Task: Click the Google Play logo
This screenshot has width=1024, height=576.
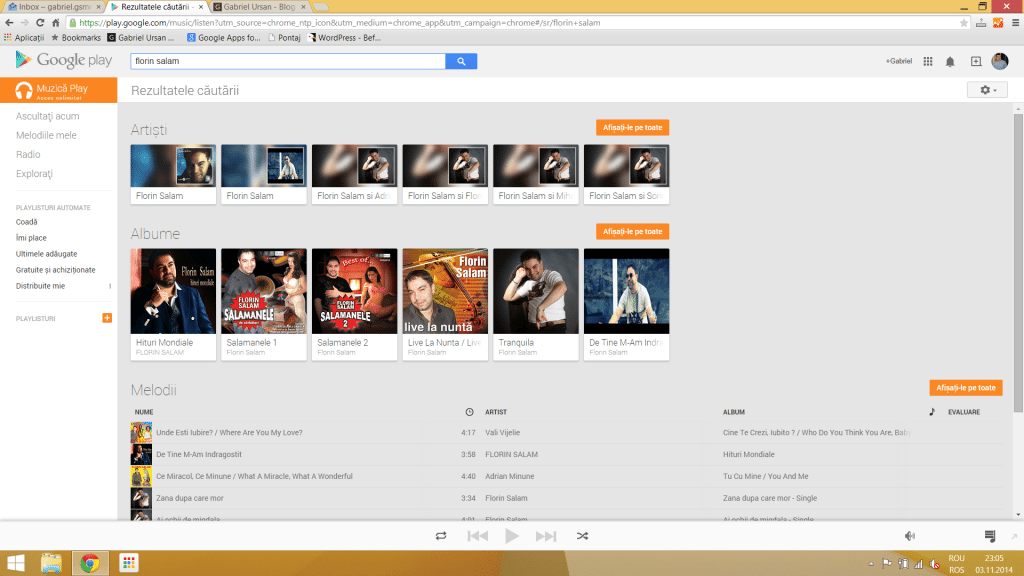Action: [64, 60]
